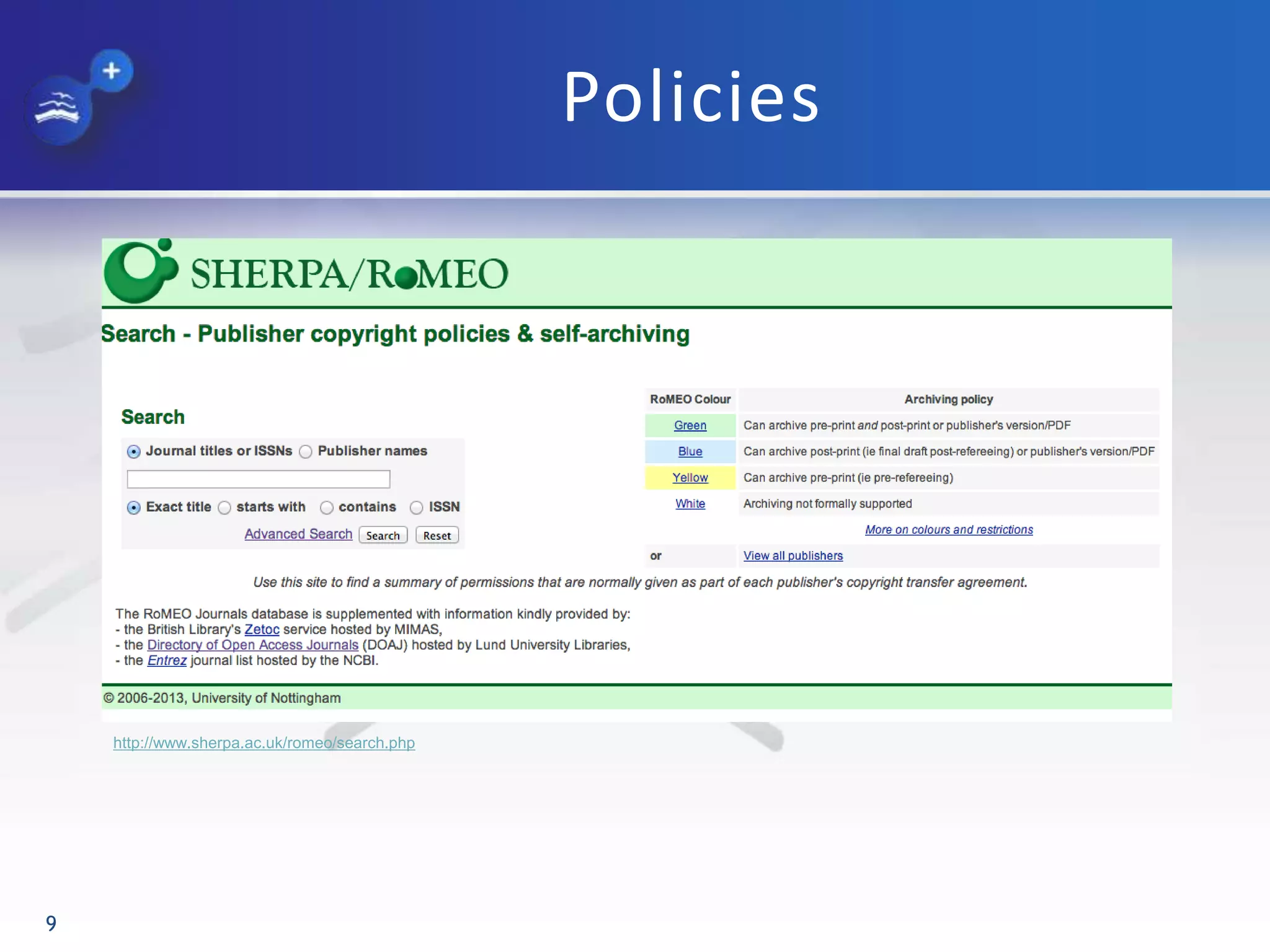Open the White RoMEO colour link
This screenshot has width=1270, height=952.
coord(690,503)
